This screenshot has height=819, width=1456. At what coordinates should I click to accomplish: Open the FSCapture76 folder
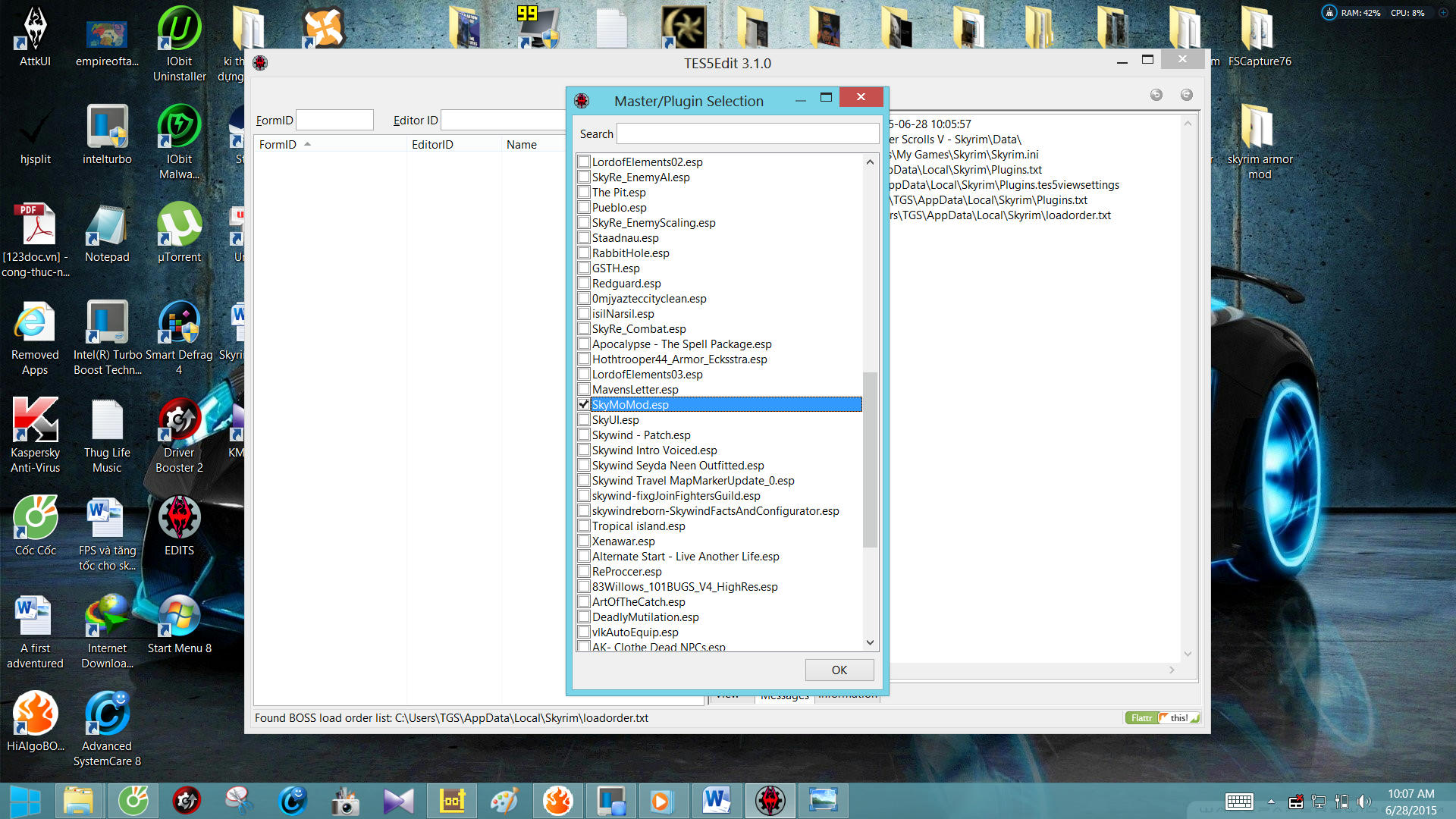point(1259,36)
